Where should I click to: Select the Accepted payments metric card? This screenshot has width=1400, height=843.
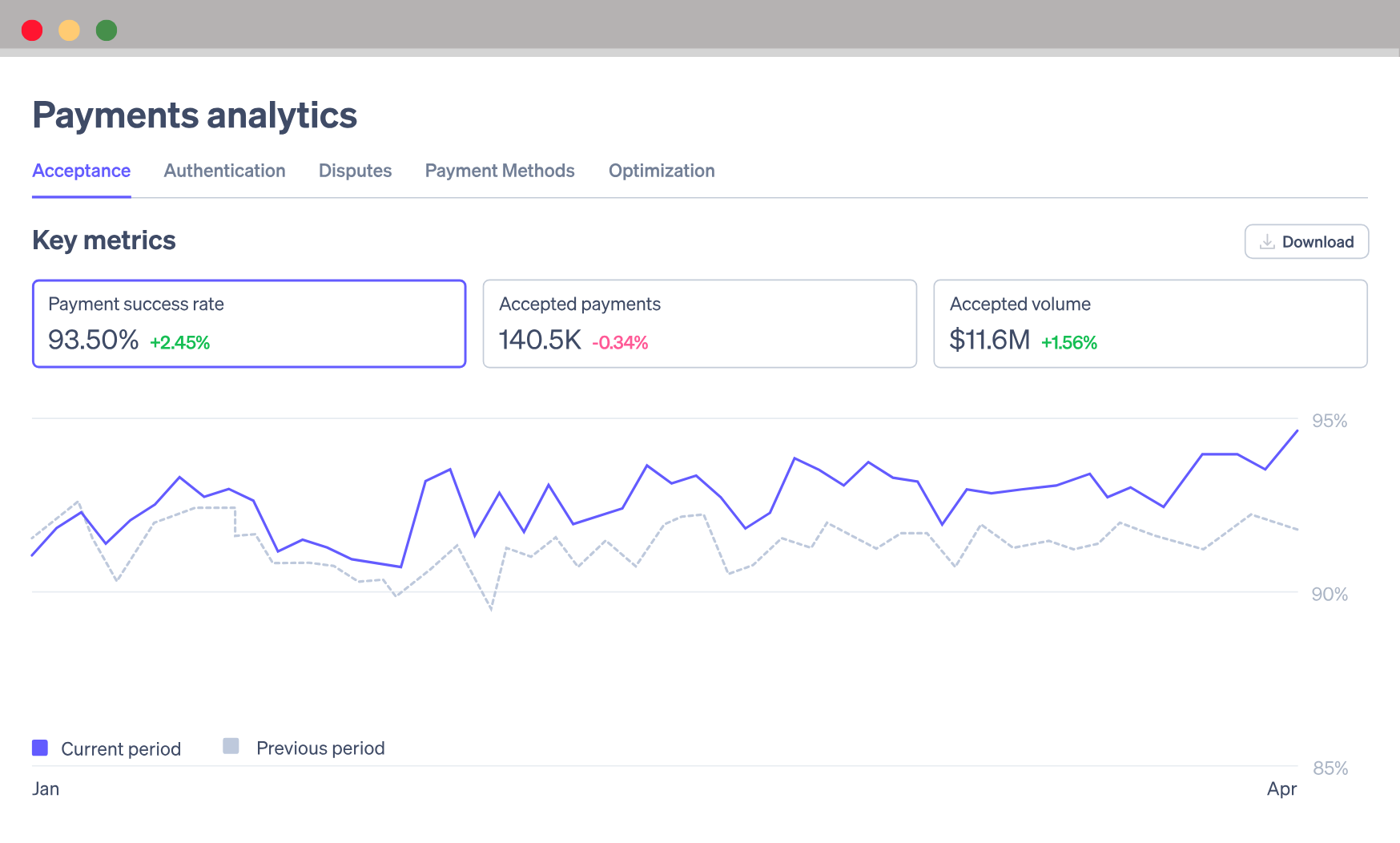pyautogui.click(x=699, y=323)
